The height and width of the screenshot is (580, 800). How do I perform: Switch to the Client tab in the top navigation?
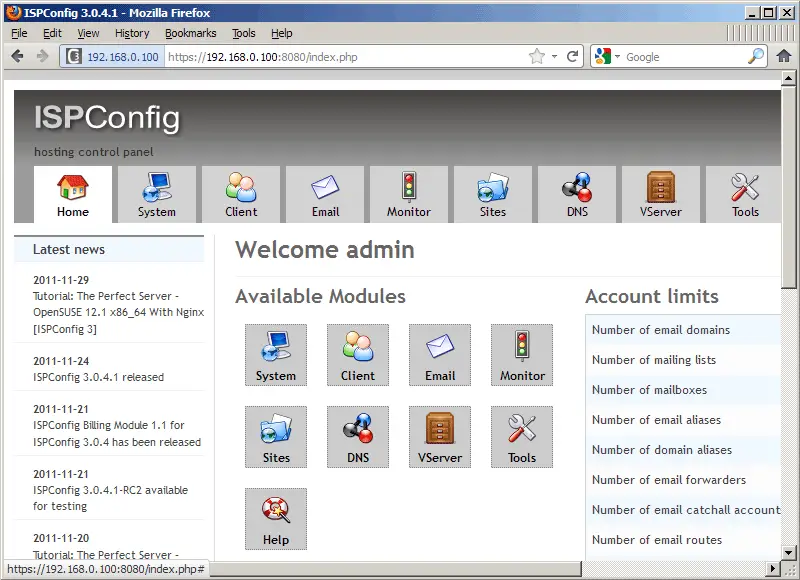pyautogui.click(x=241, y=194)
